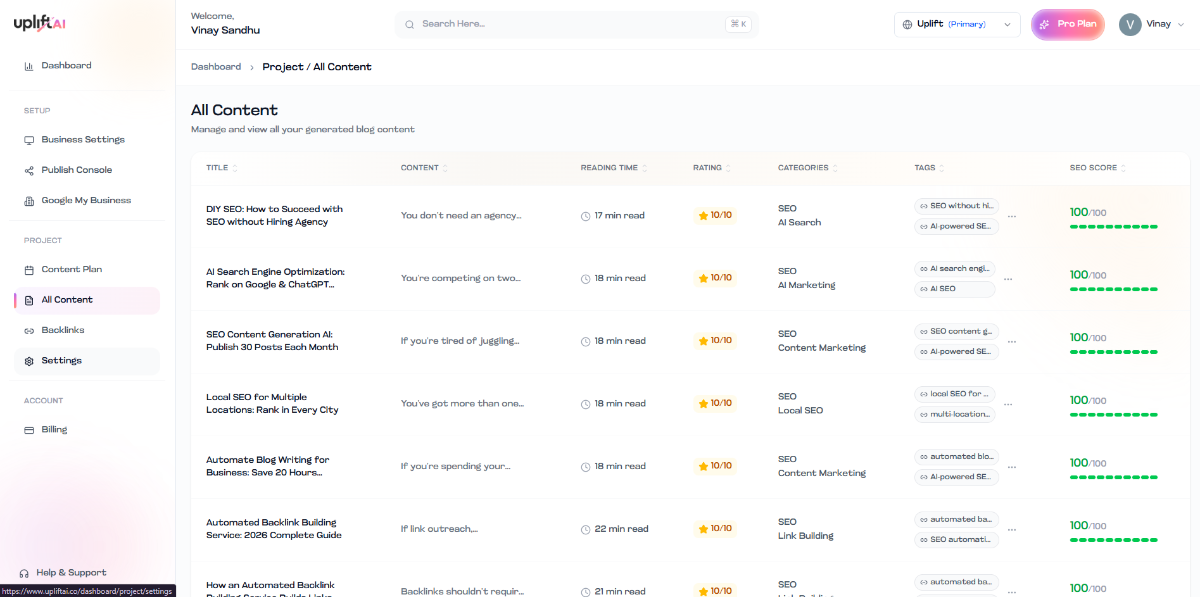Click '17 min read' clock entry
The image size is (1200, 597).
click(613, 216)
